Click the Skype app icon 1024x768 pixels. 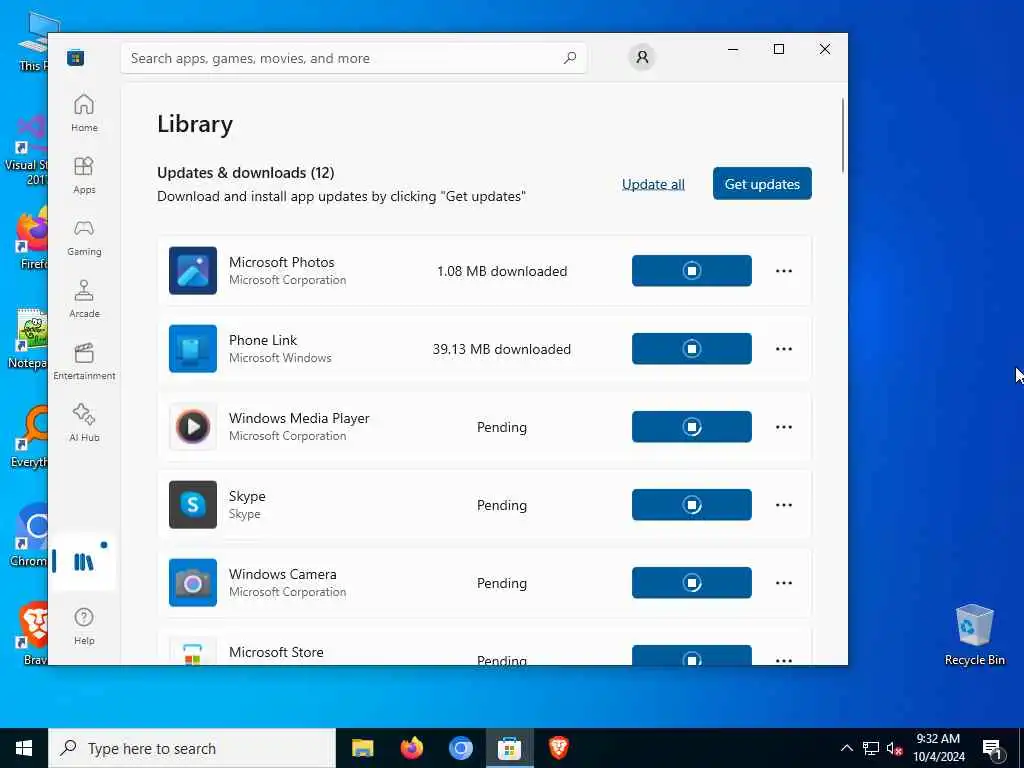coord(193,505)
